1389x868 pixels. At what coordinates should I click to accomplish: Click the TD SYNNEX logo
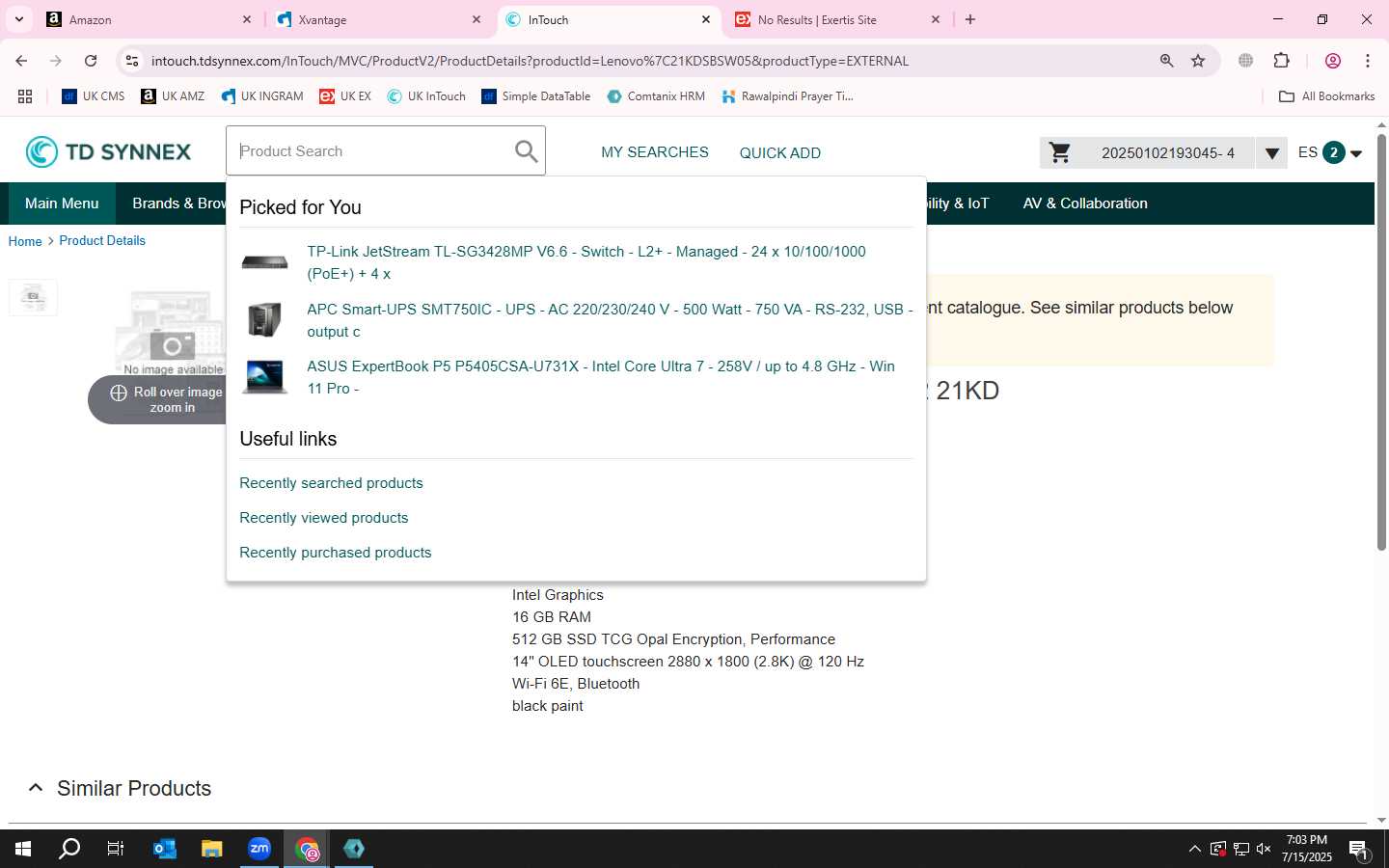(x=108, y=151)
